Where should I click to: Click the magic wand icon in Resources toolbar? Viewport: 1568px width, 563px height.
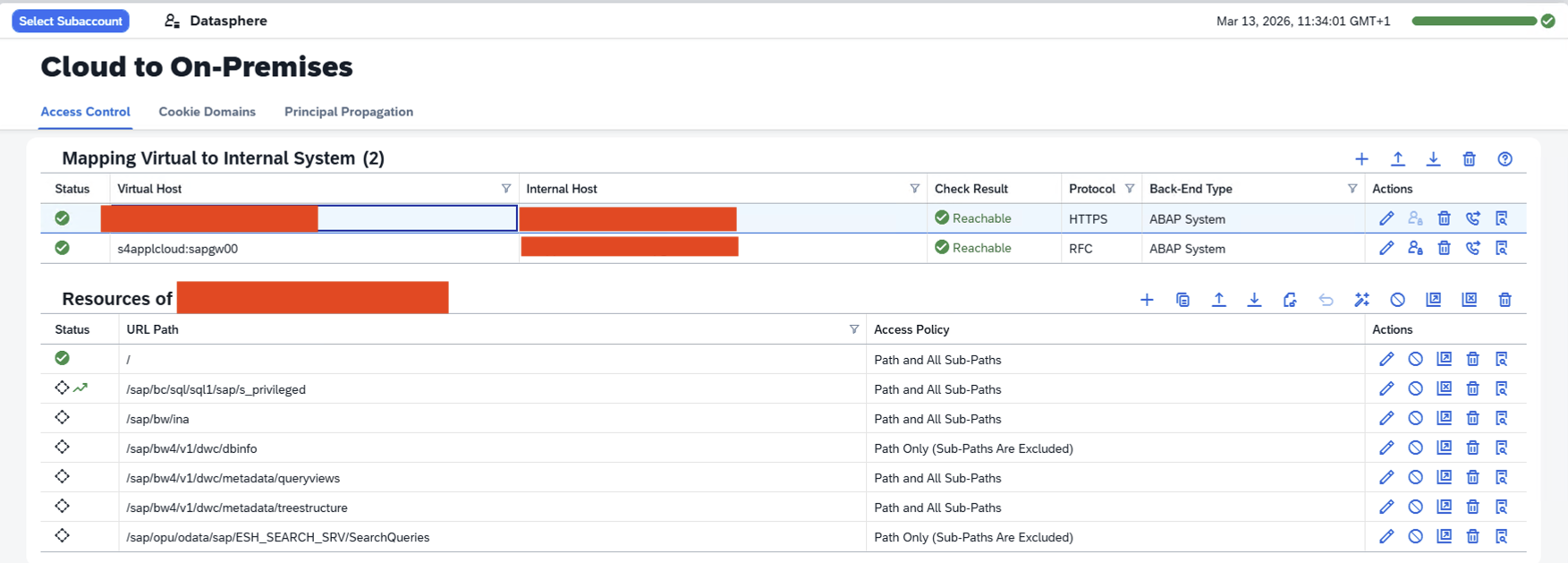coord(1361,300)
